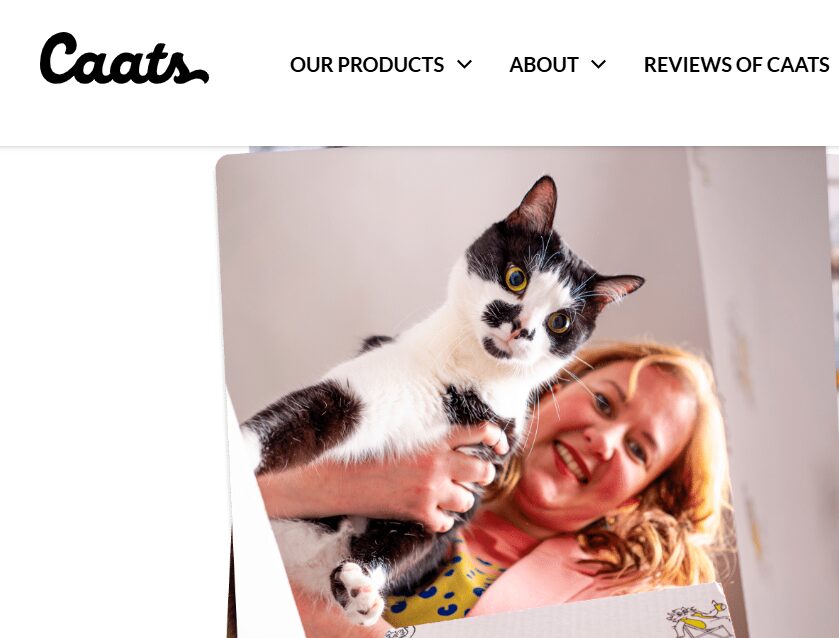Image resolution: width=839 pixels, height=638 pixels.
Task: Click the cat's upright black ear
Action: 535,203
